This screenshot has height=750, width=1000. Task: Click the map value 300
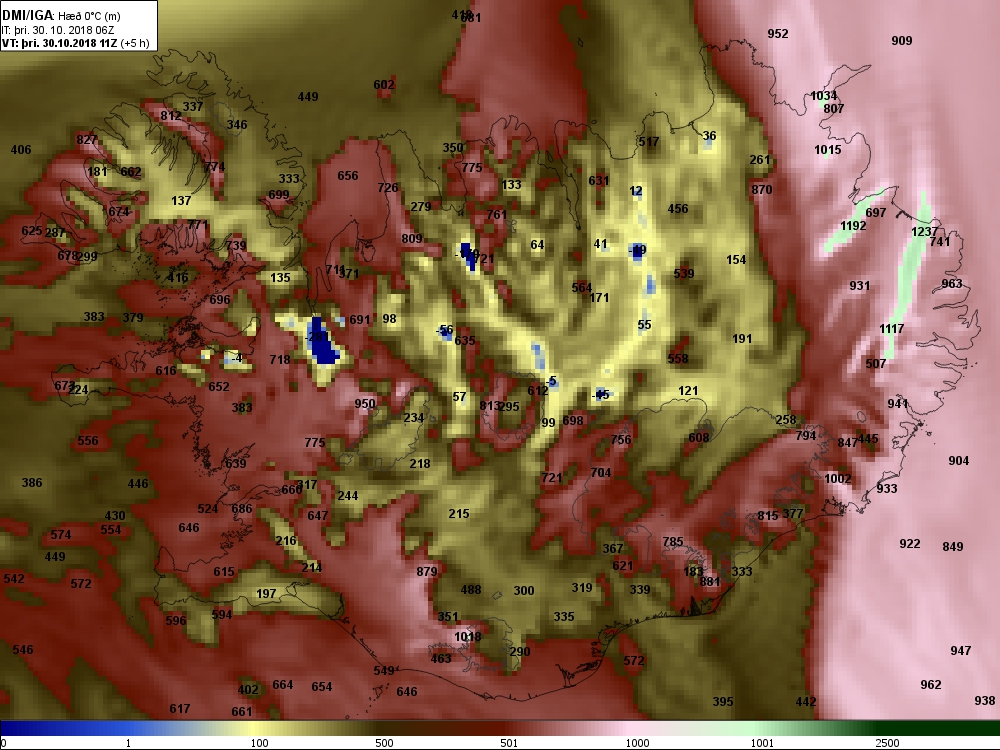tap(524, 591)
